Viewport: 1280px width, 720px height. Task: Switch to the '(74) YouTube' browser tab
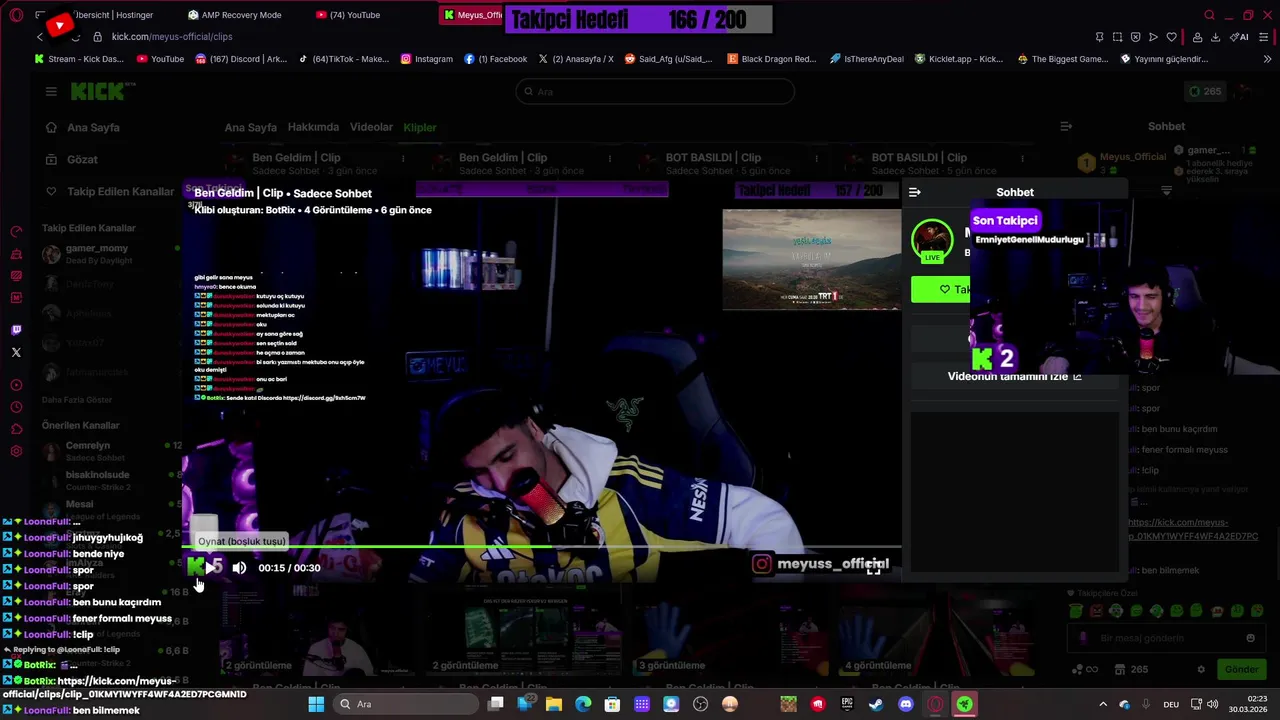pos(348,15)
